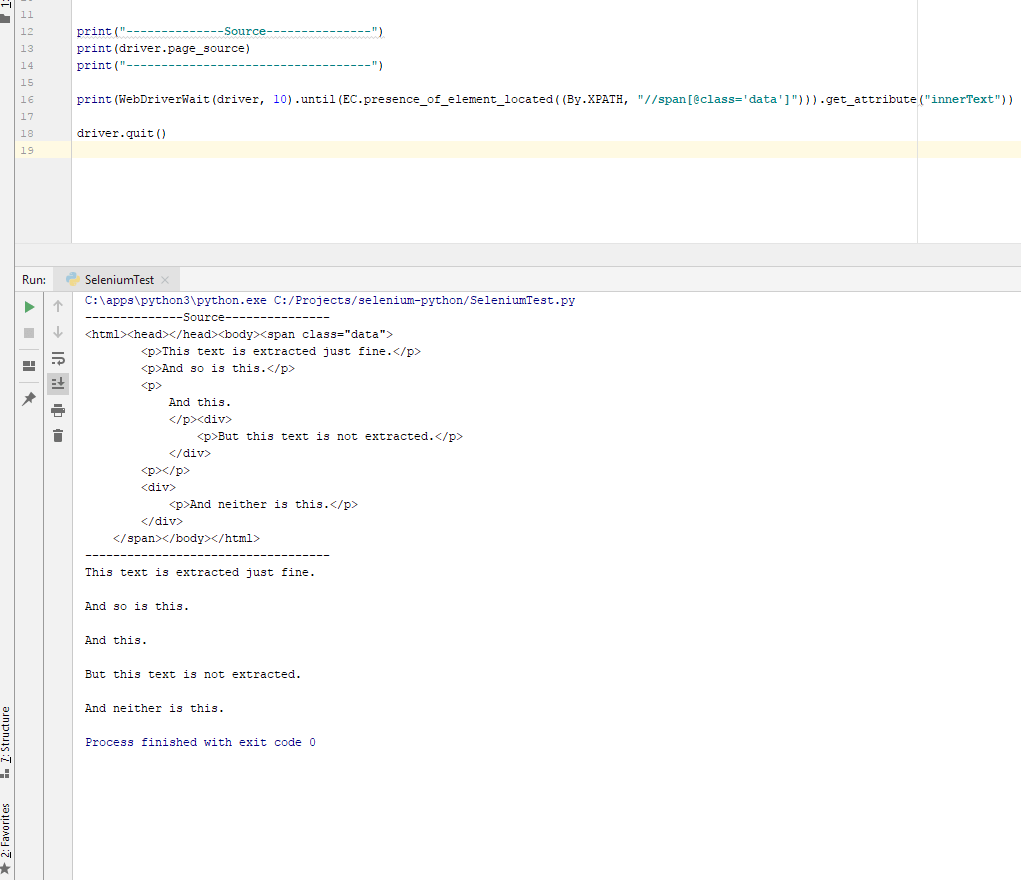Close the SeleniumTest run tab
This screenshot has width=1021, height=880.
[x=165, y=280]
